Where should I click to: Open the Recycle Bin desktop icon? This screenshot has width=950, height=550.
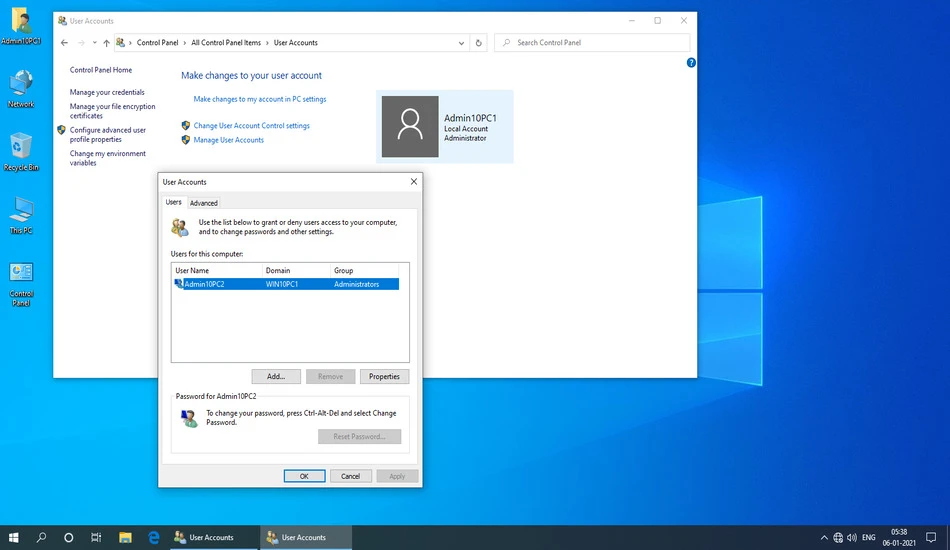click(21, 152)
